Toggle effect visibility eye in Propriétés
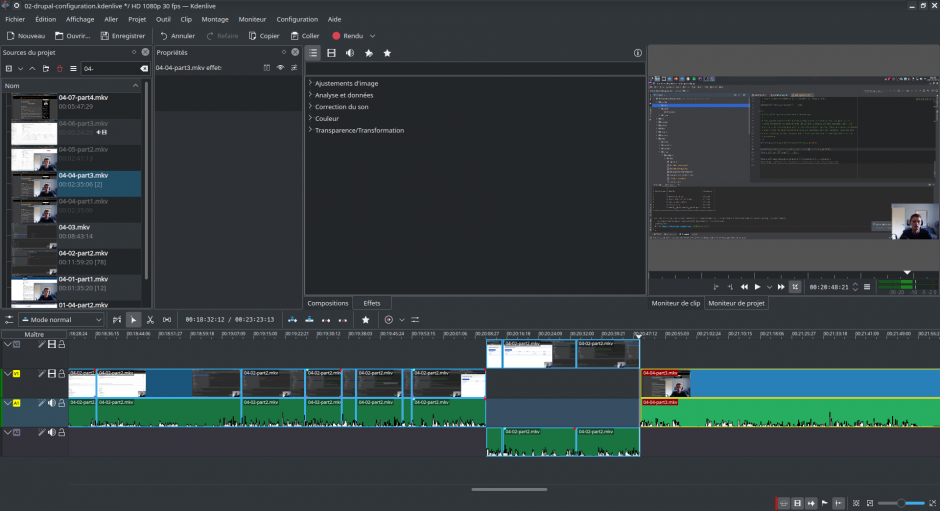Viewport: 940px width, 511px height. [x=280, y=68]
